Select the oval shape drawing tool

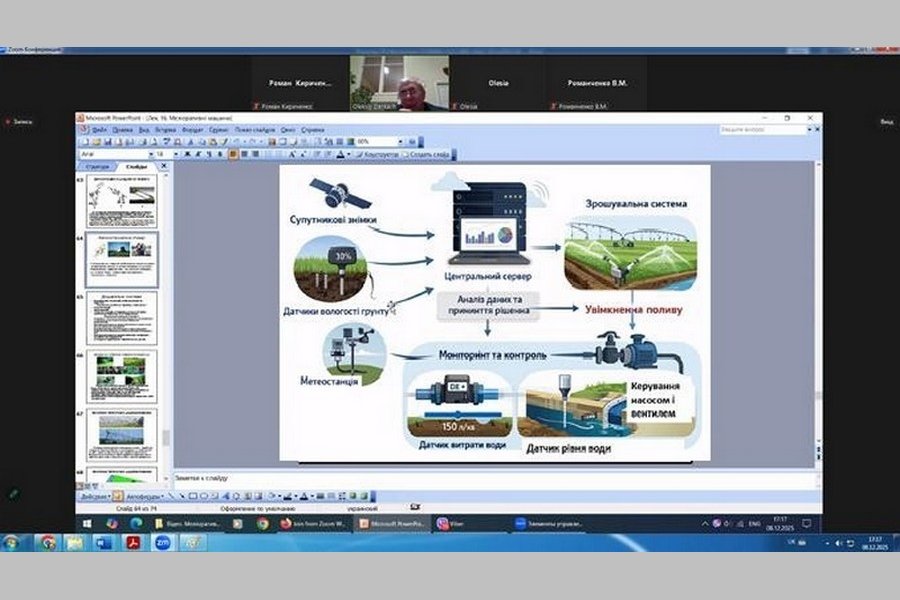click(204, 495)
